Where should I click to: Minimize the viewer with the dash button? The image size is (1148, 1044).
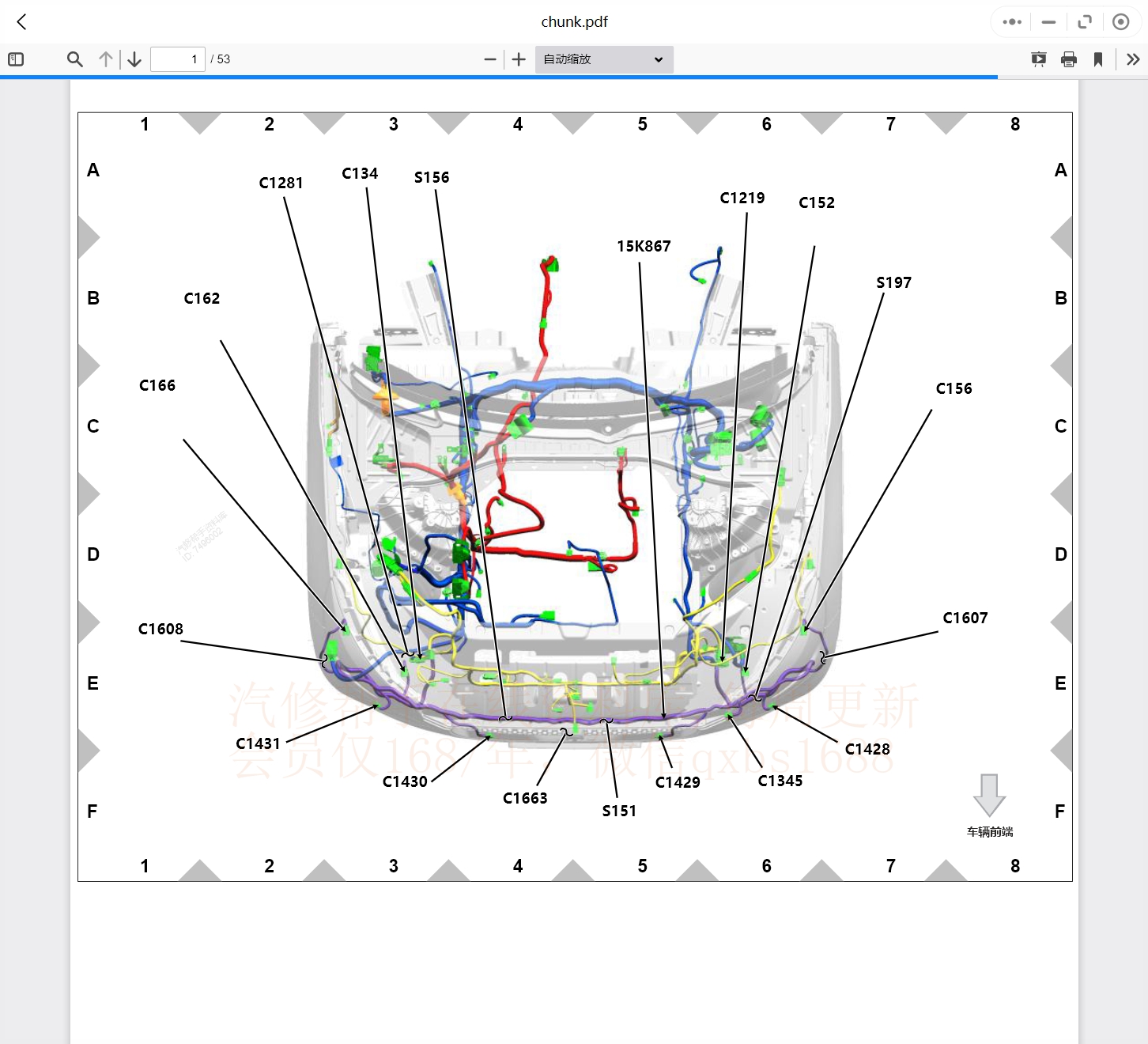tap(1048, 22)
